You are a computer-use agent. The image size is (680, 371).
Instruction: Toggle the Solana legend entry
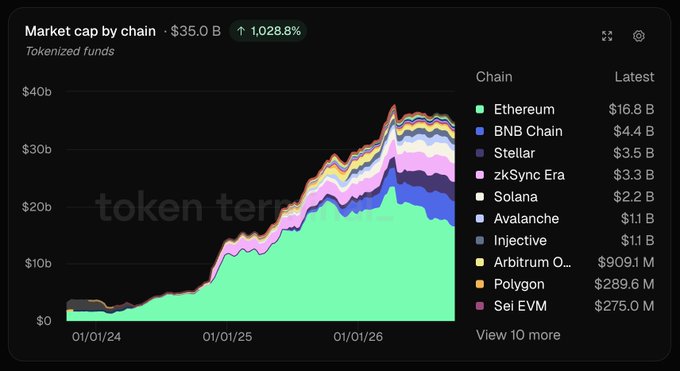[x=565, y=197]
